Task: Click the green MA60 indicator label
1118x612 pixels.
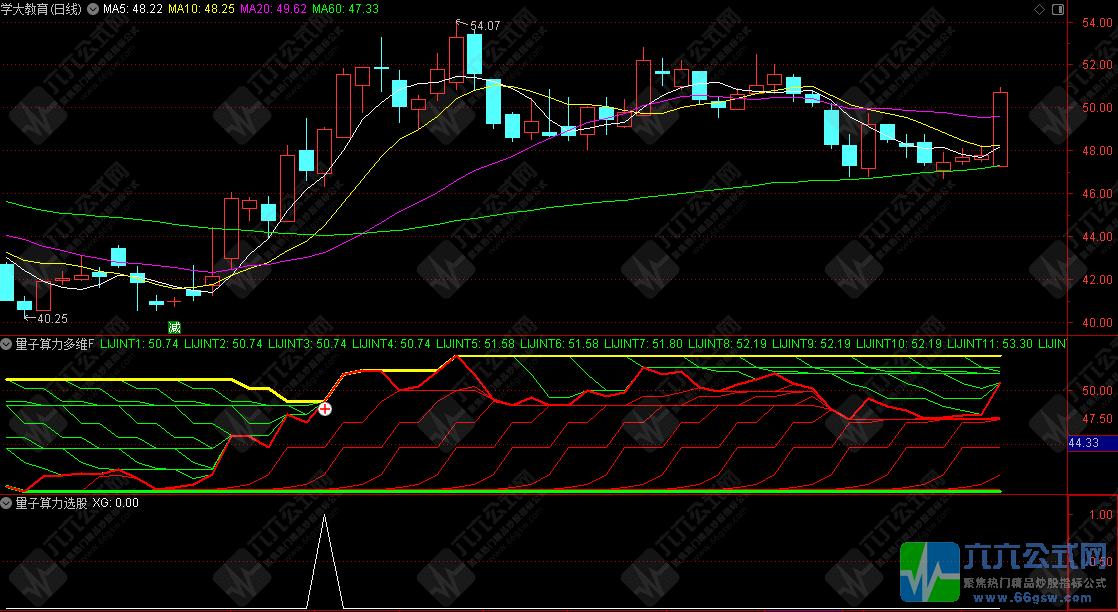Action: point(345,9)
